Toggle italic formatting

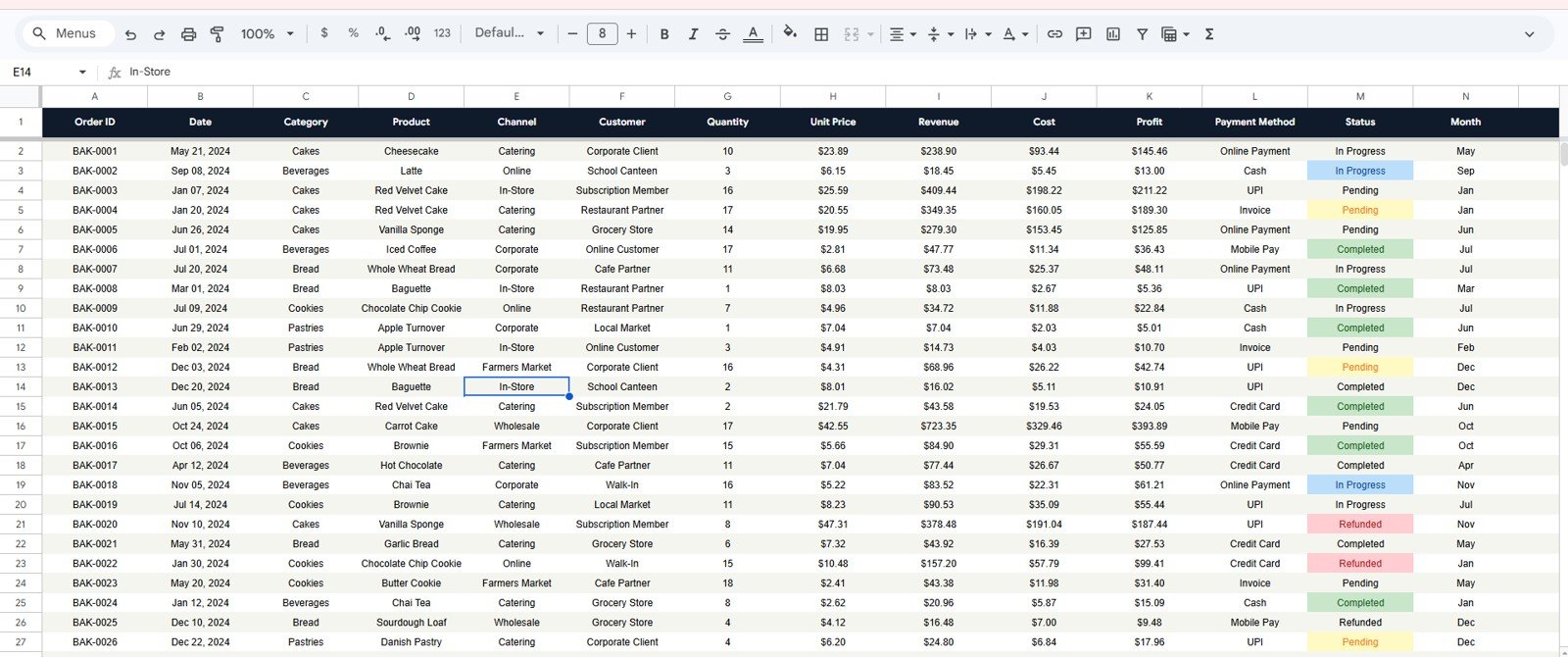click(x=693, y=34)
